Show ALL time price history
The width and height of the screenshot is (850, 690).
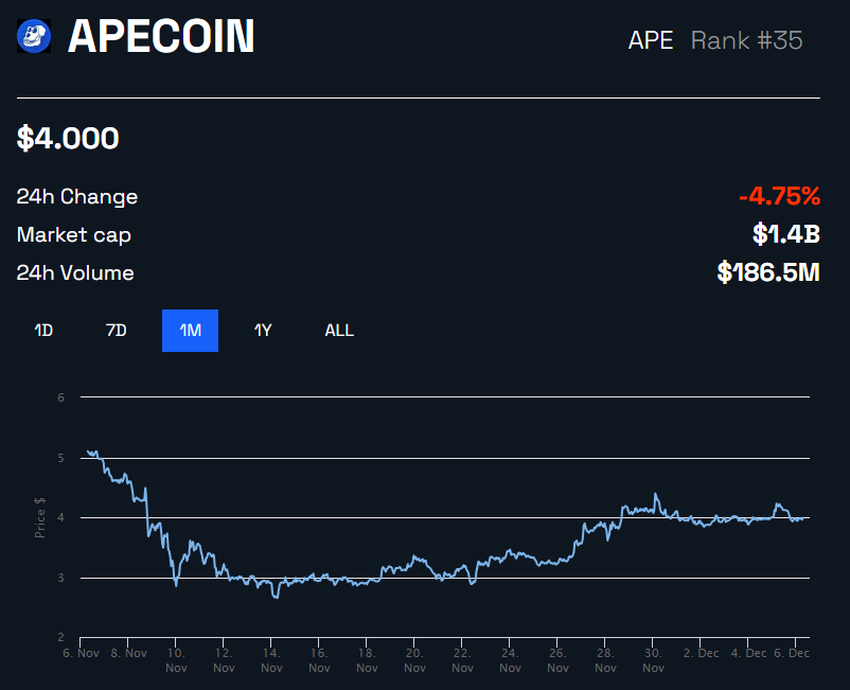[339, 330]
